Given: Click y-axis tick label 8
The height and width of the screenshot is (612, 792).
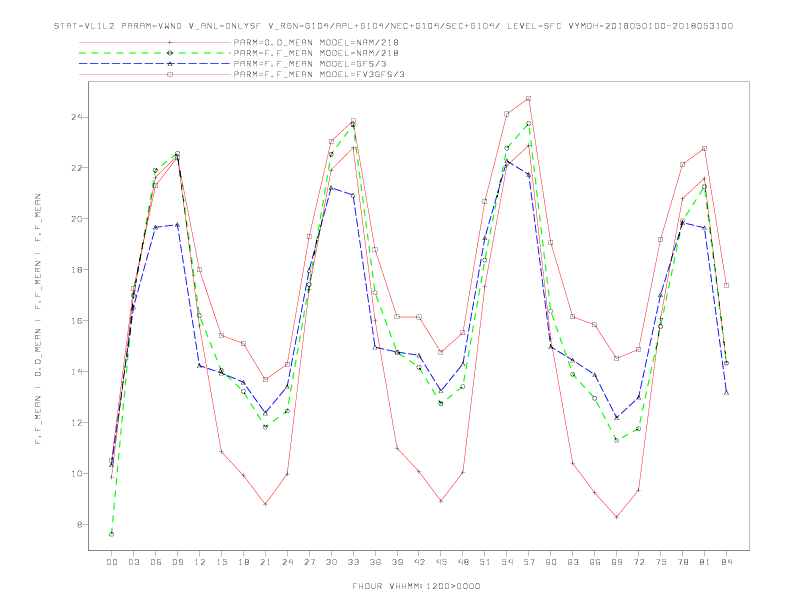Looking at the screenshot, I should [79, 525].
